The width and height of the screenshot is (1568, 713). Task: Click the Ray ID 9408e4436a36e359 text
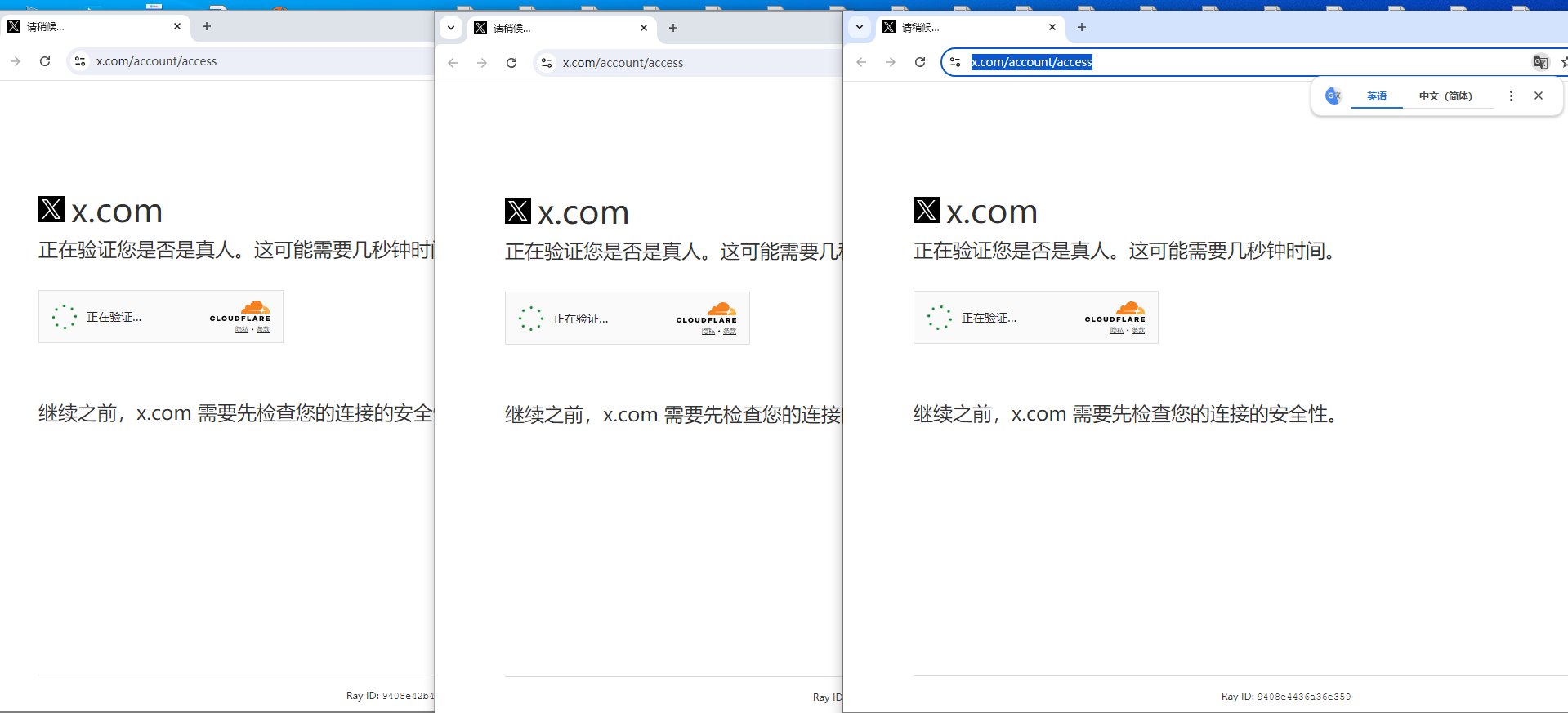coord(1286,697)
